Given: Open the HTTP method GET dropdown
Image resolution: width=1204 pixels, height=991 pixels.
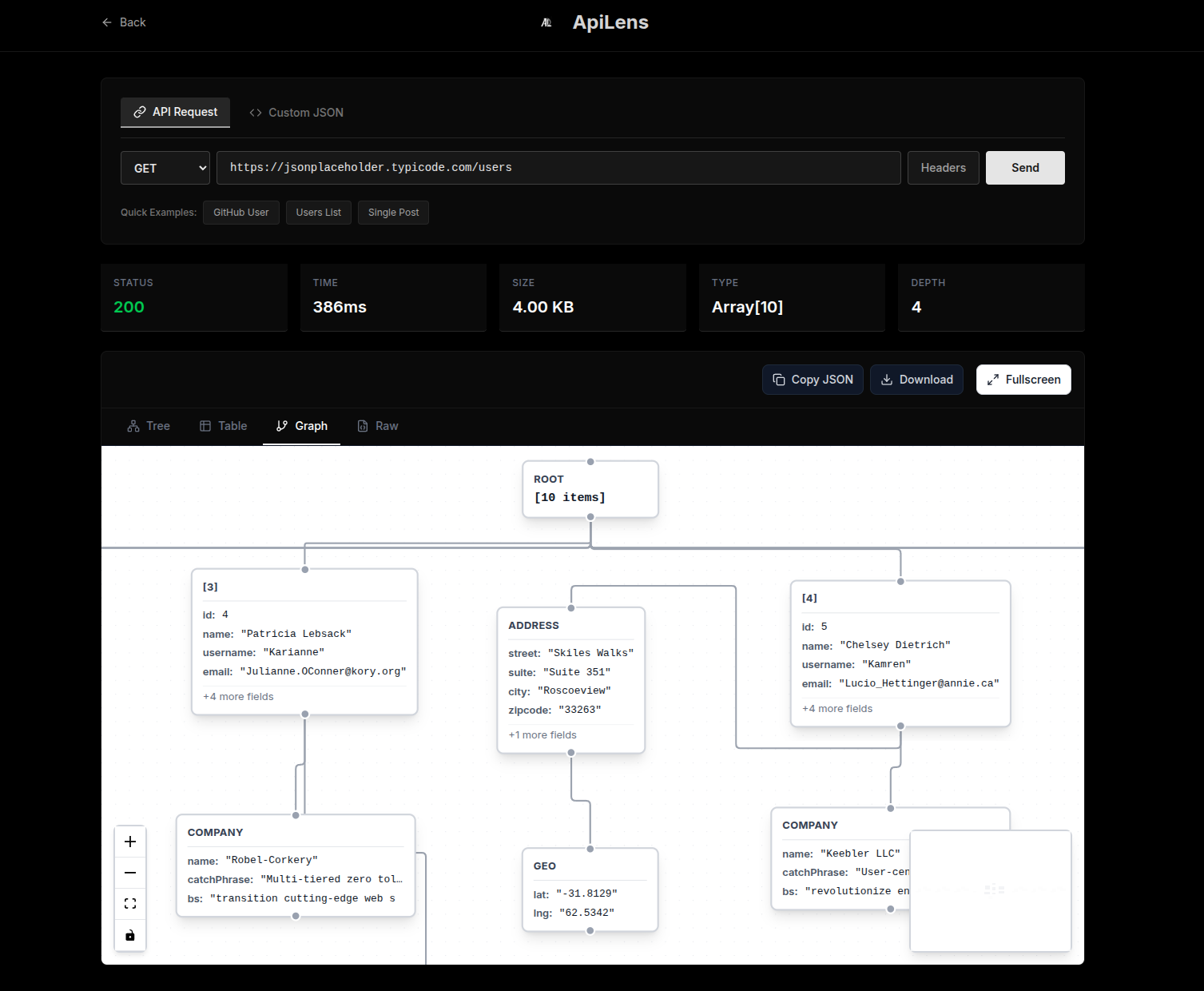Looking at the screenshot, I should [165, 168].
